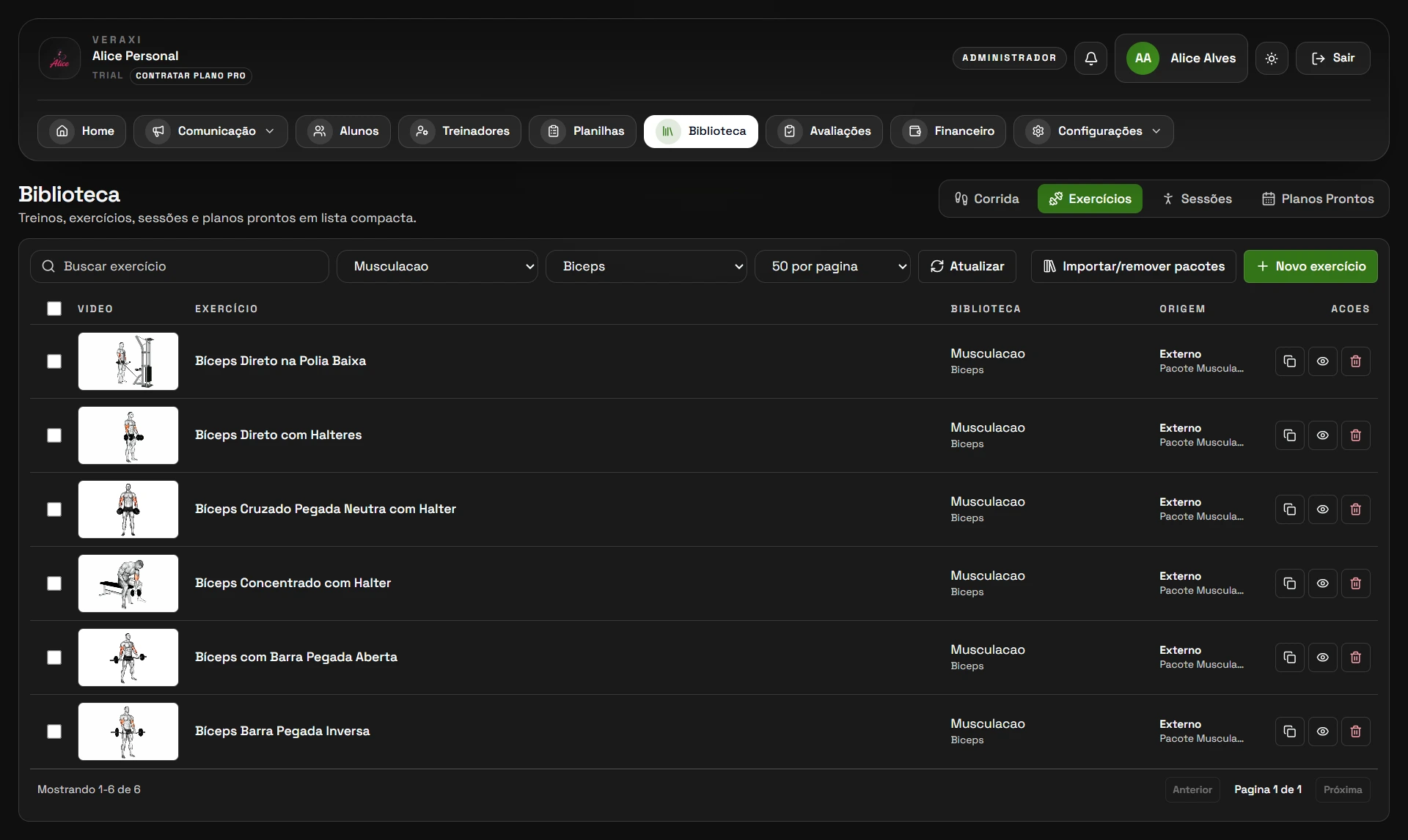Open the Alice Alves account menu
Image resolution: width=1408 pixels, height=840 pixels.
[x=1181, y=58]
